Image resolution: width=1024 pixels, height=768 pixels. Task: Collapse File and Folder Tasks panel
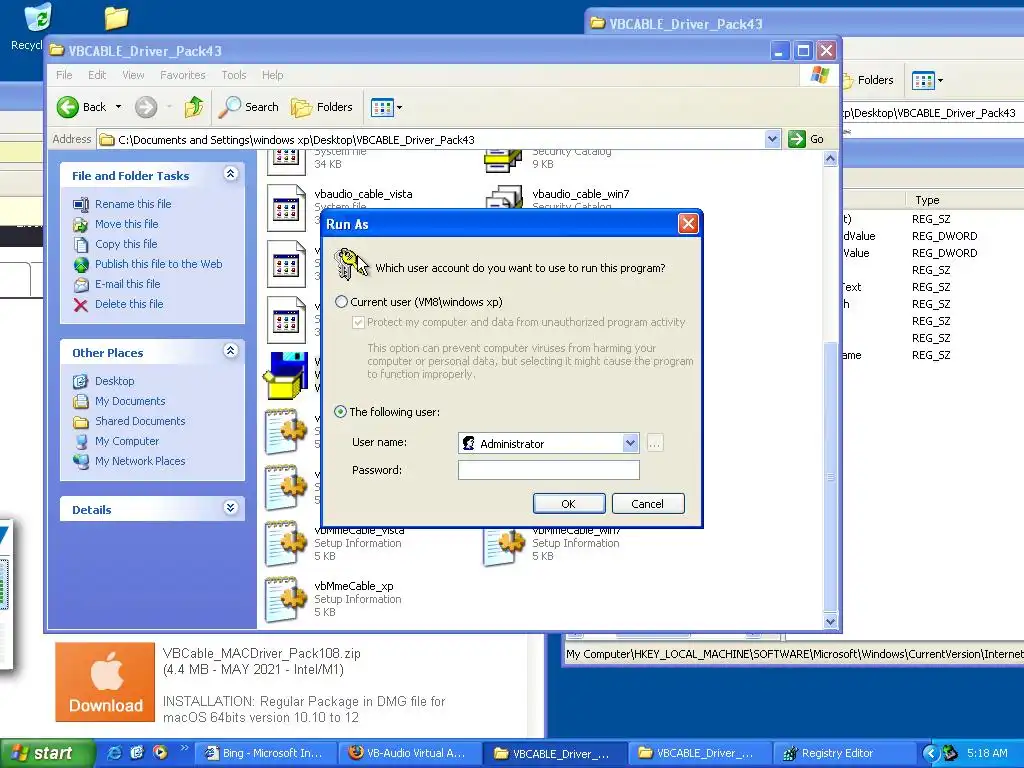pyautogui.click(x=231, y=174)
